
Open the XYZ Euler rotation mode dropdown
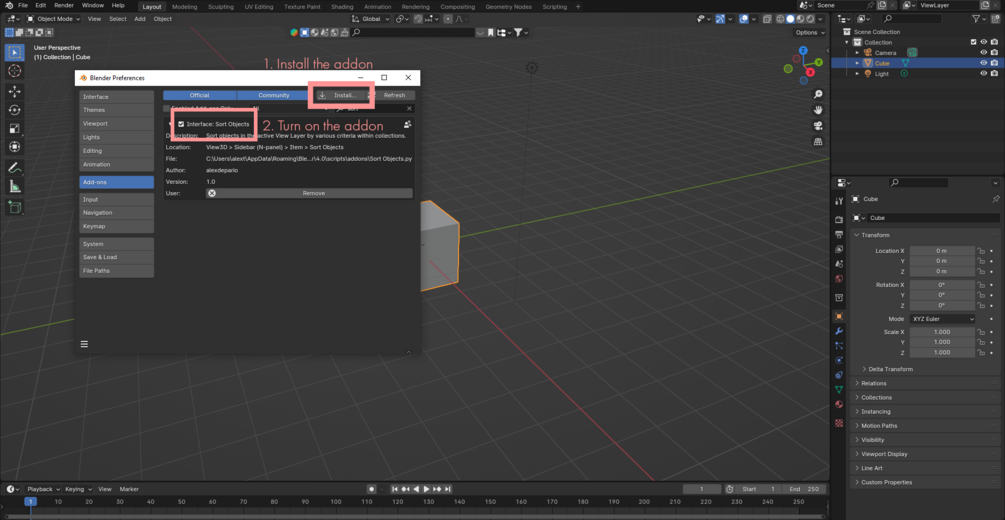click(942, 319)
